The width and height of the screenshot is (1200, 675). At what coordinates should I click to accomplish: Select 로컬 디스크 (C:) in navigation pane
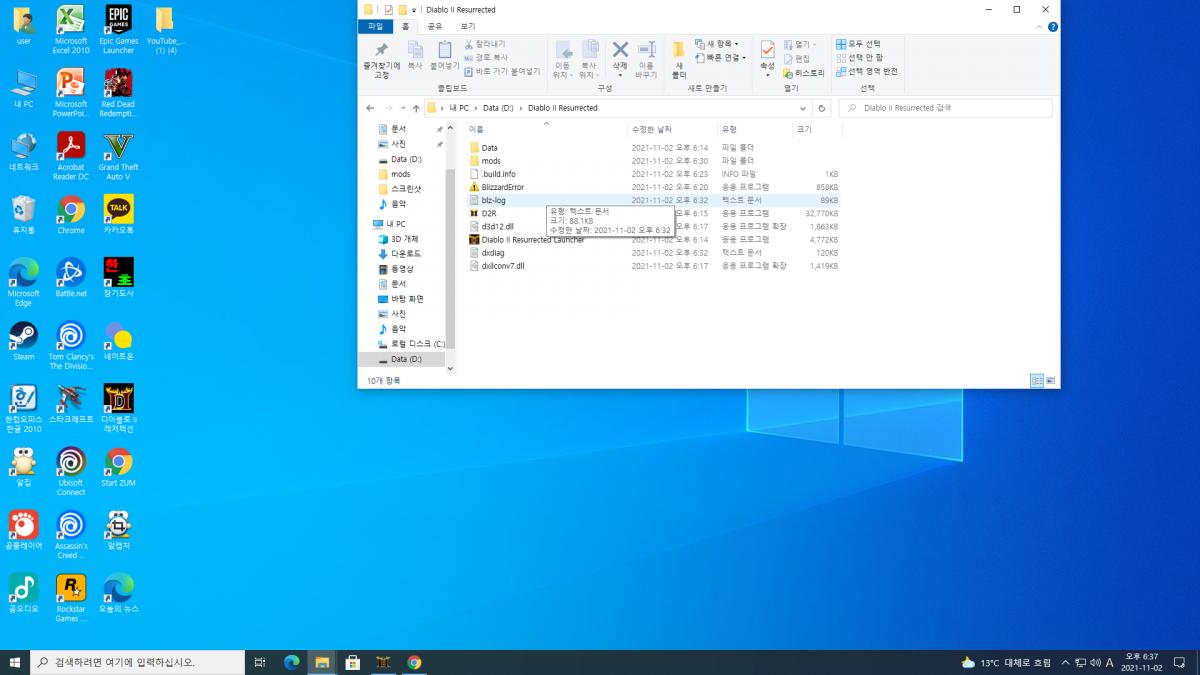point(418,344)
